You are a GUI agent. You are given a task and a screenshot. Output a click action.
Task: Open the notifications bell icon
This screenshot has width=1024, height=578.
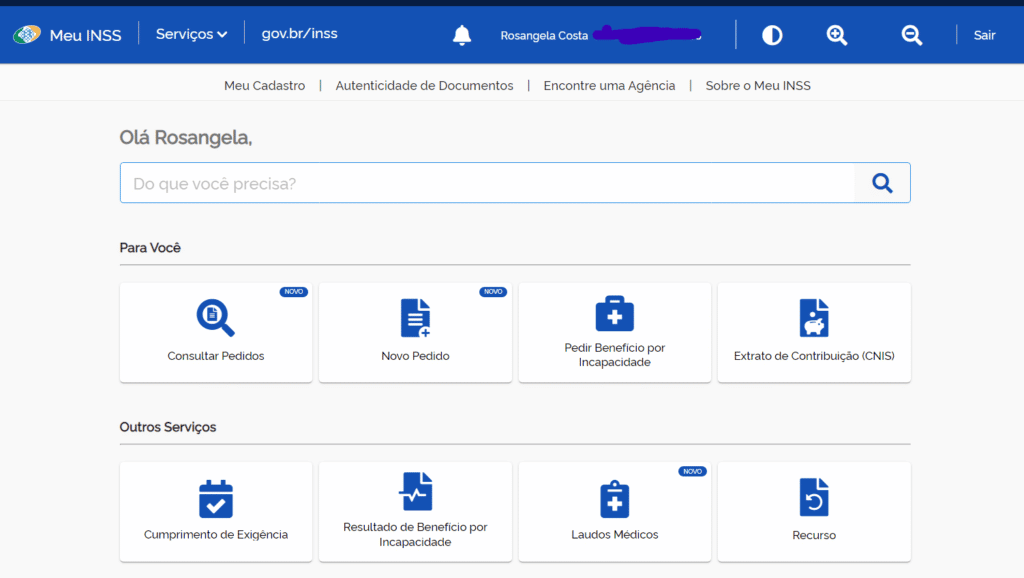[x=461, y=34]
